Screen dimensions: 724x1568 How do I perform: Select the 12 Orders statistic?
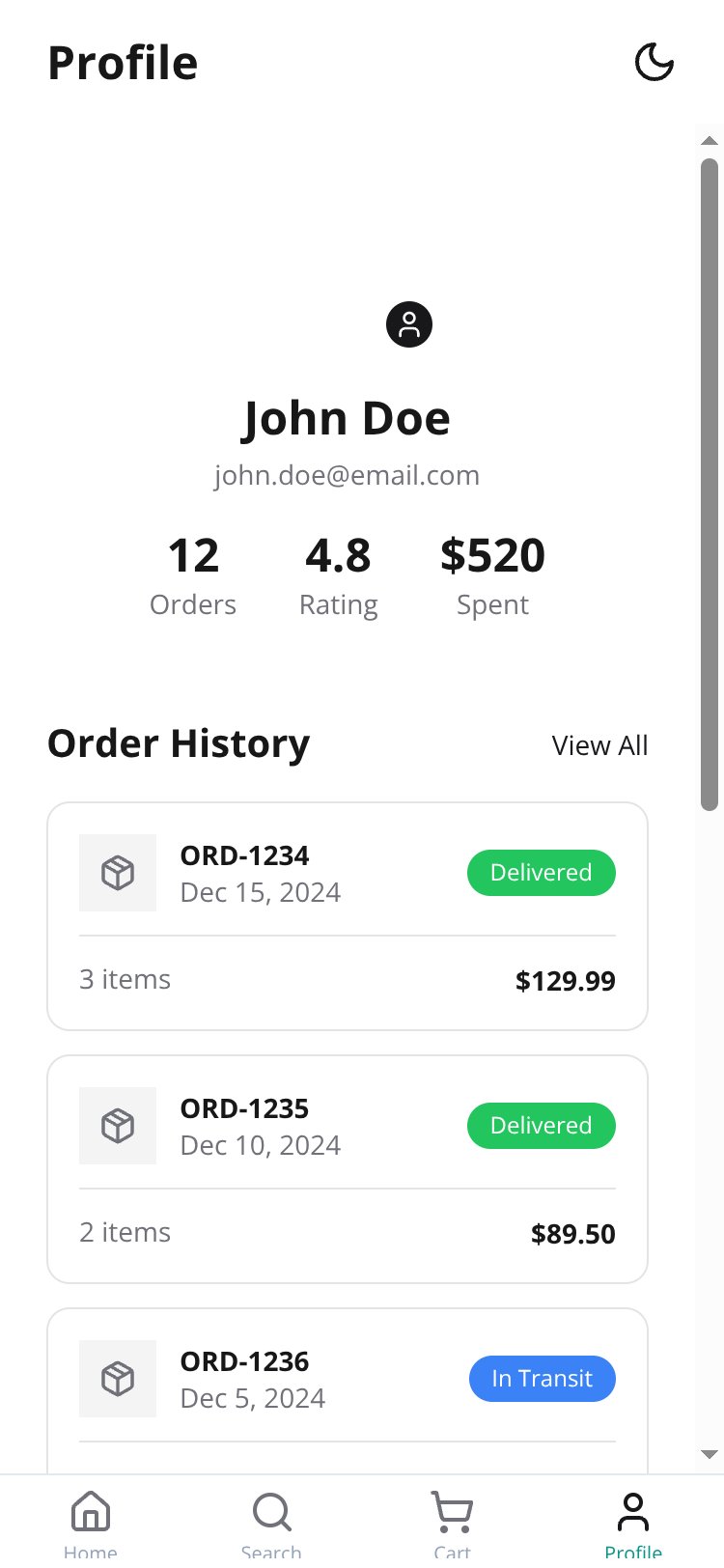pyautogui.click(x=193, y=576)
